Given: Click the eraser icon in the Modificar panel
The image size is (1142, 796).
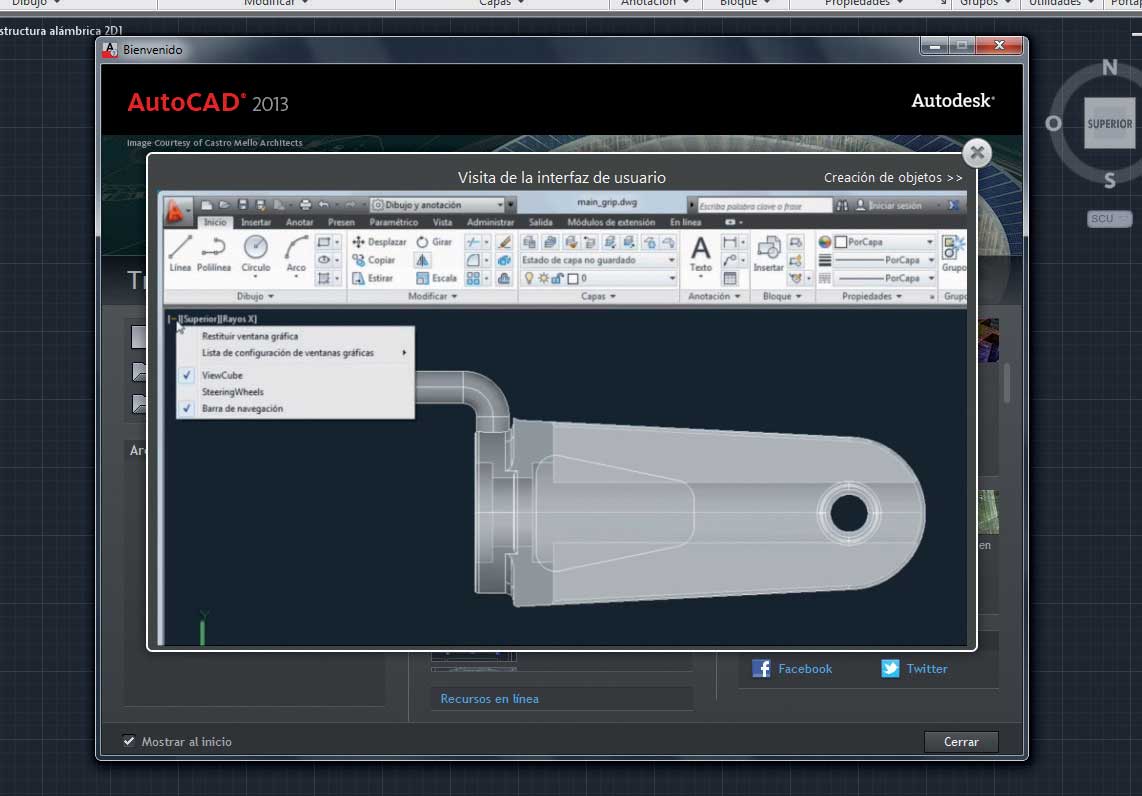Looking at the screenshot, I should [504, 242].
